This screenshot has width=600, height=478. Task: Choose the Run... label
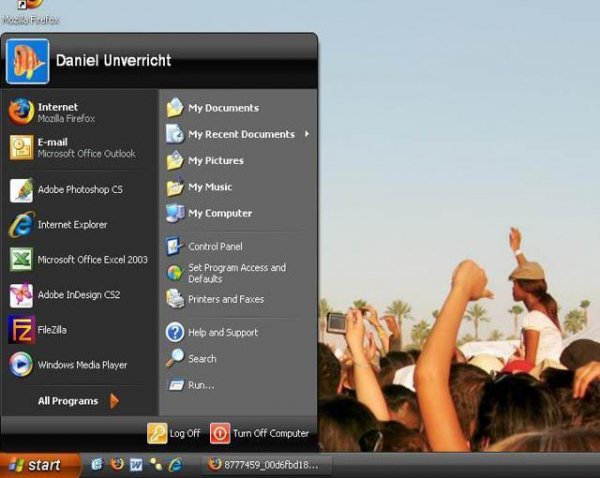coord(201,385)
